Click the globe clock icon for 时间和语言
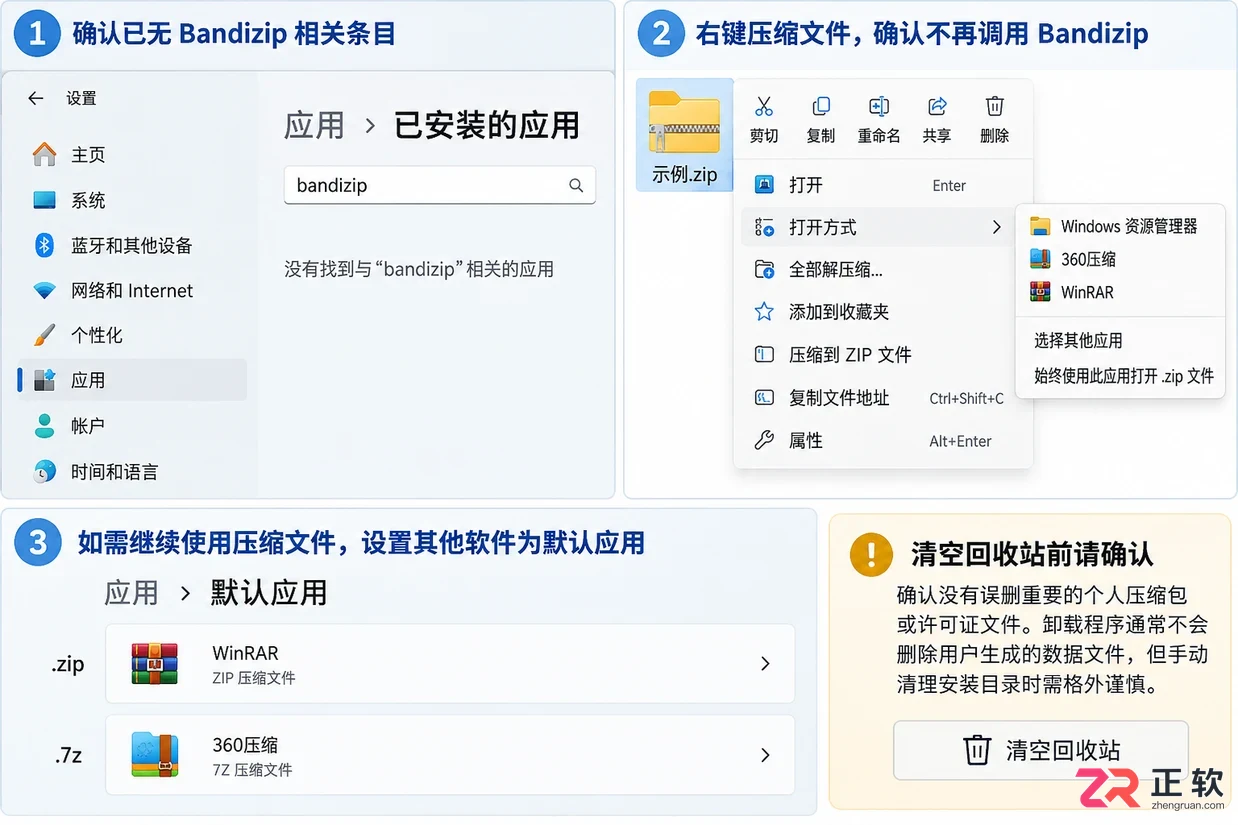1238x825 pixels. (x=44, y=472)
